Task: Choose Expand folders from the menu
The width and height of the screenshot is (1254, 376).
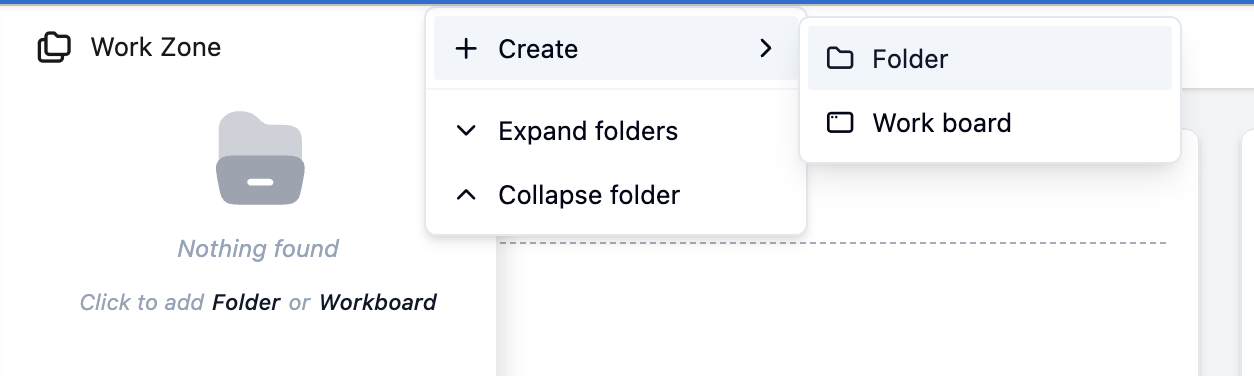Action: click(616, 131)
